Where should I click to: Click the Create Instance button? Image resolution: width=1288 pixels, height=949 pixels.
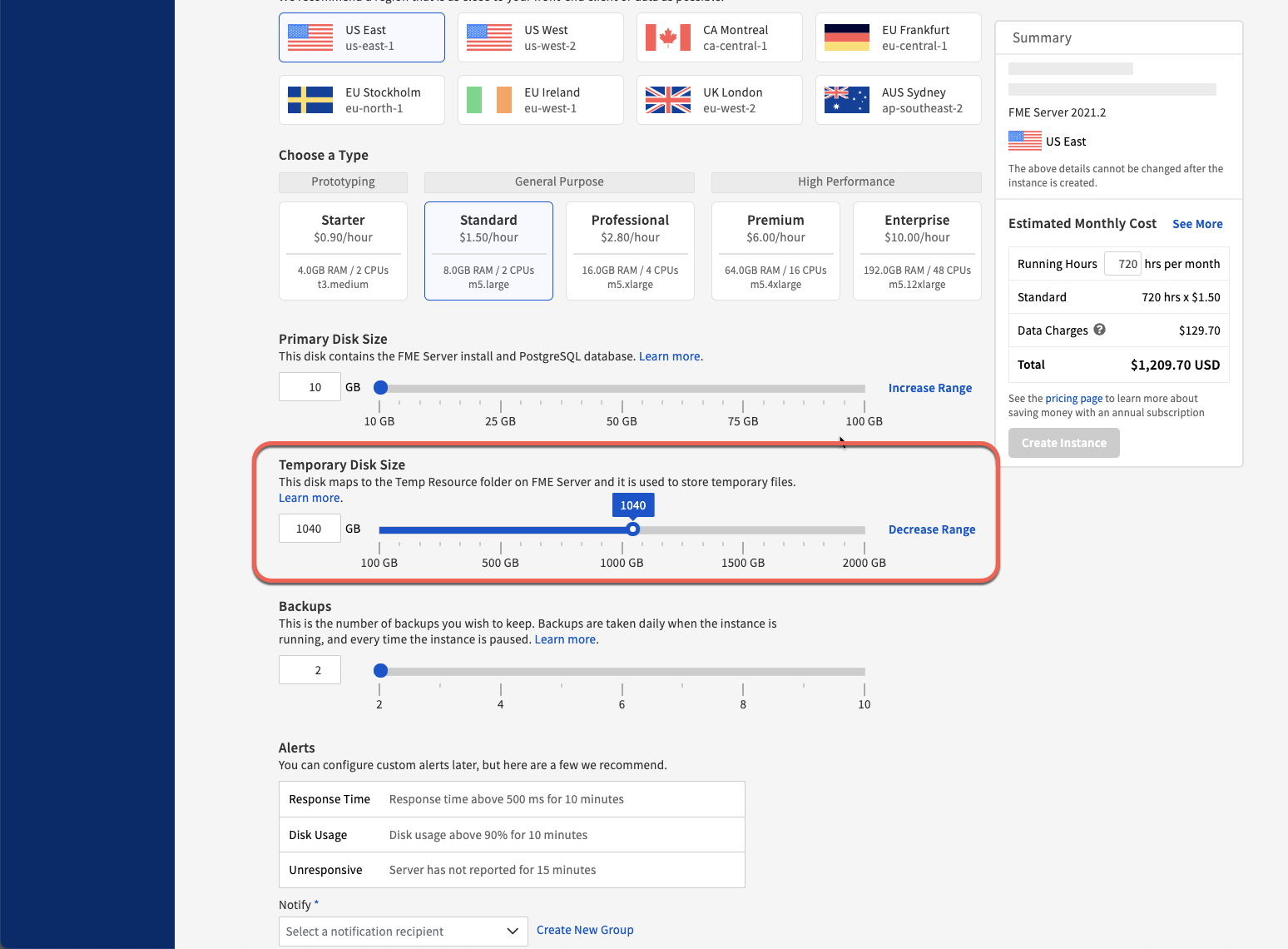(1064, 443)
